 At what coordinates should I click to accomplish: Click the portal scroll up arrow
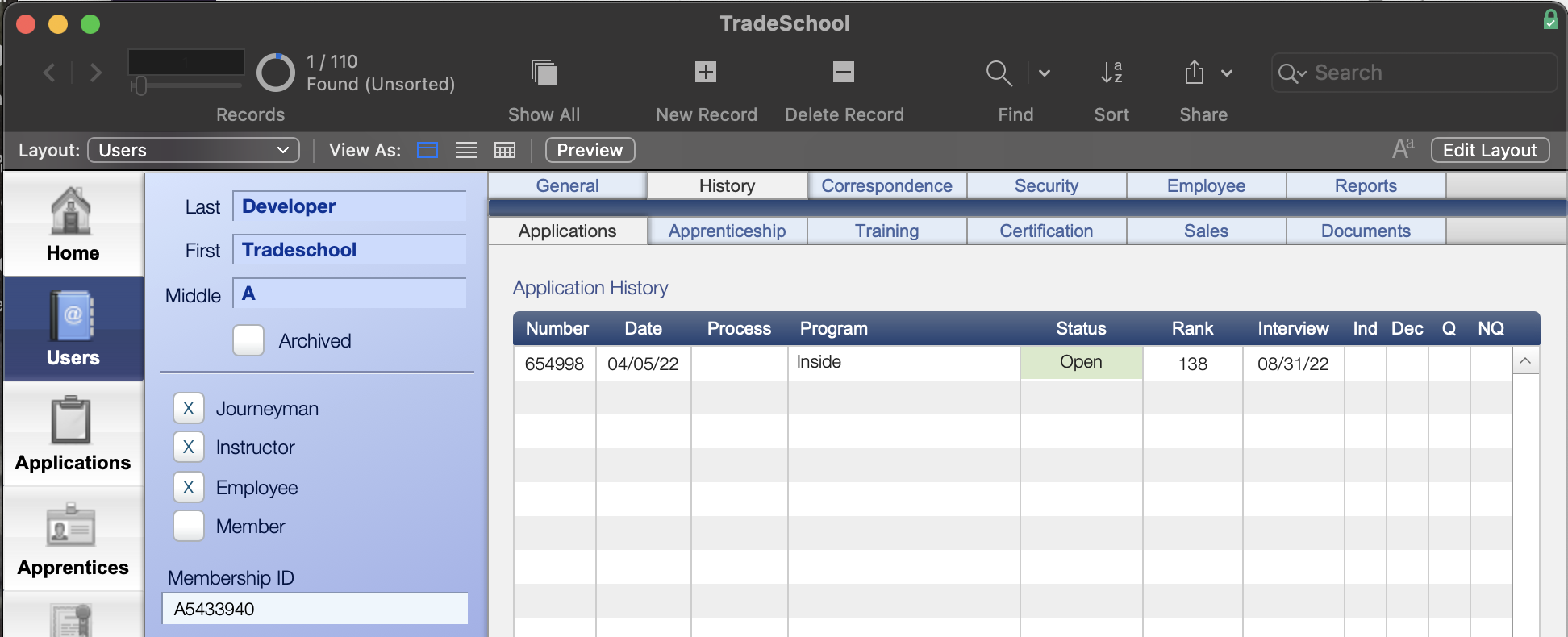1525,360
